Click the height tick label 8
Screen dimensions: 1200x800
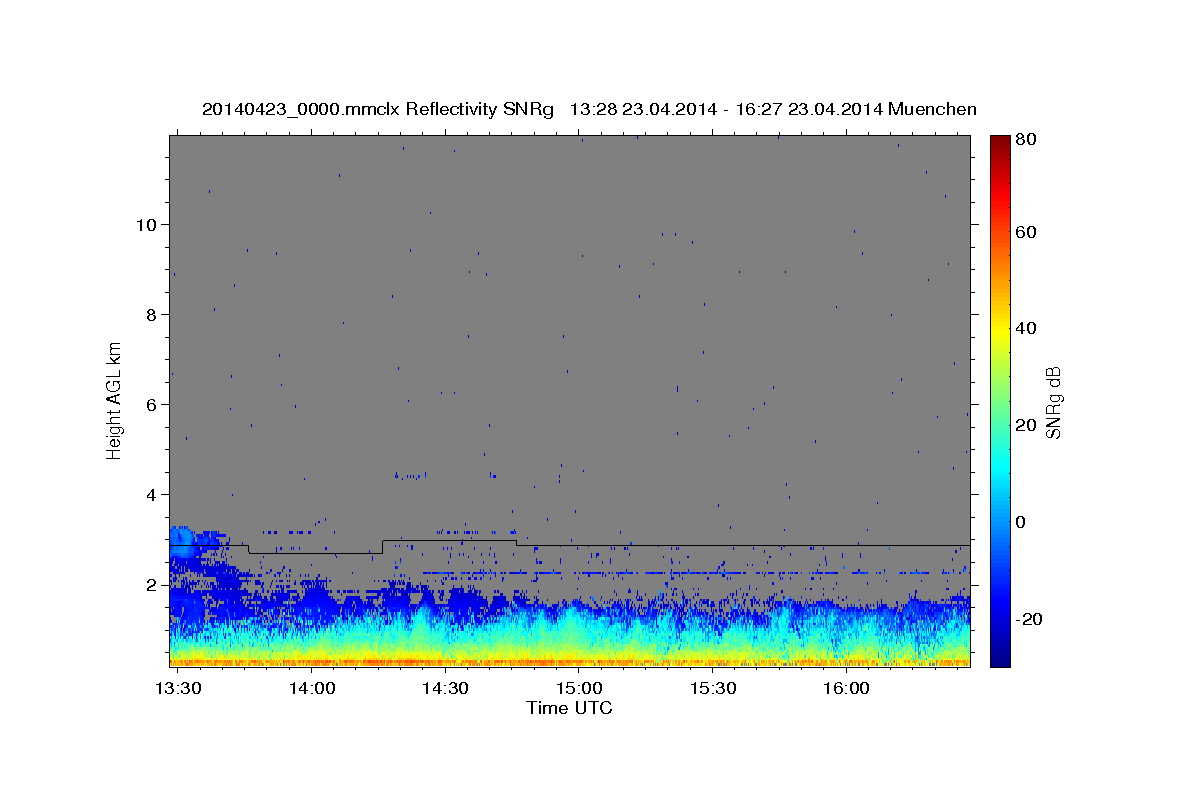152,314
